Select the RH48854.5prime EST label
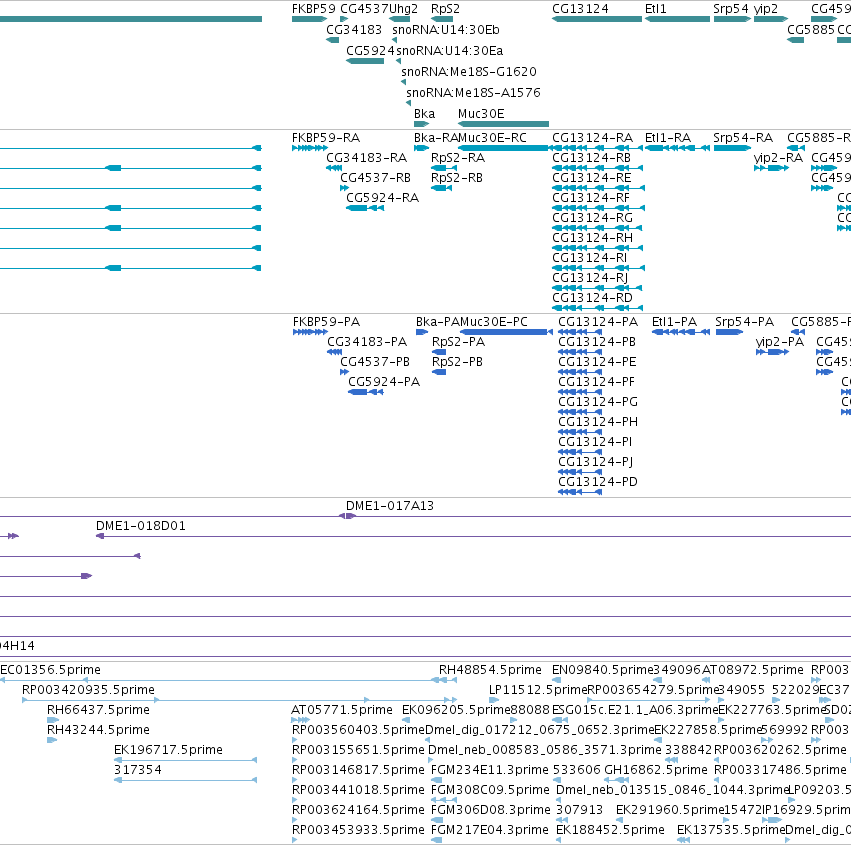Viewport: 851px width, 845px height. coord(490,670)
